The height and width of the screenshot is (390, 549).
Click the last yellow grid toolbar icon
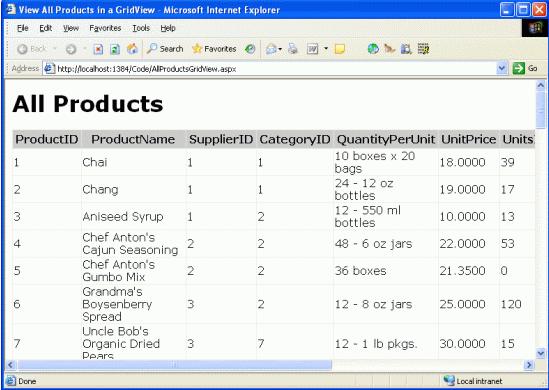(423, 49)
